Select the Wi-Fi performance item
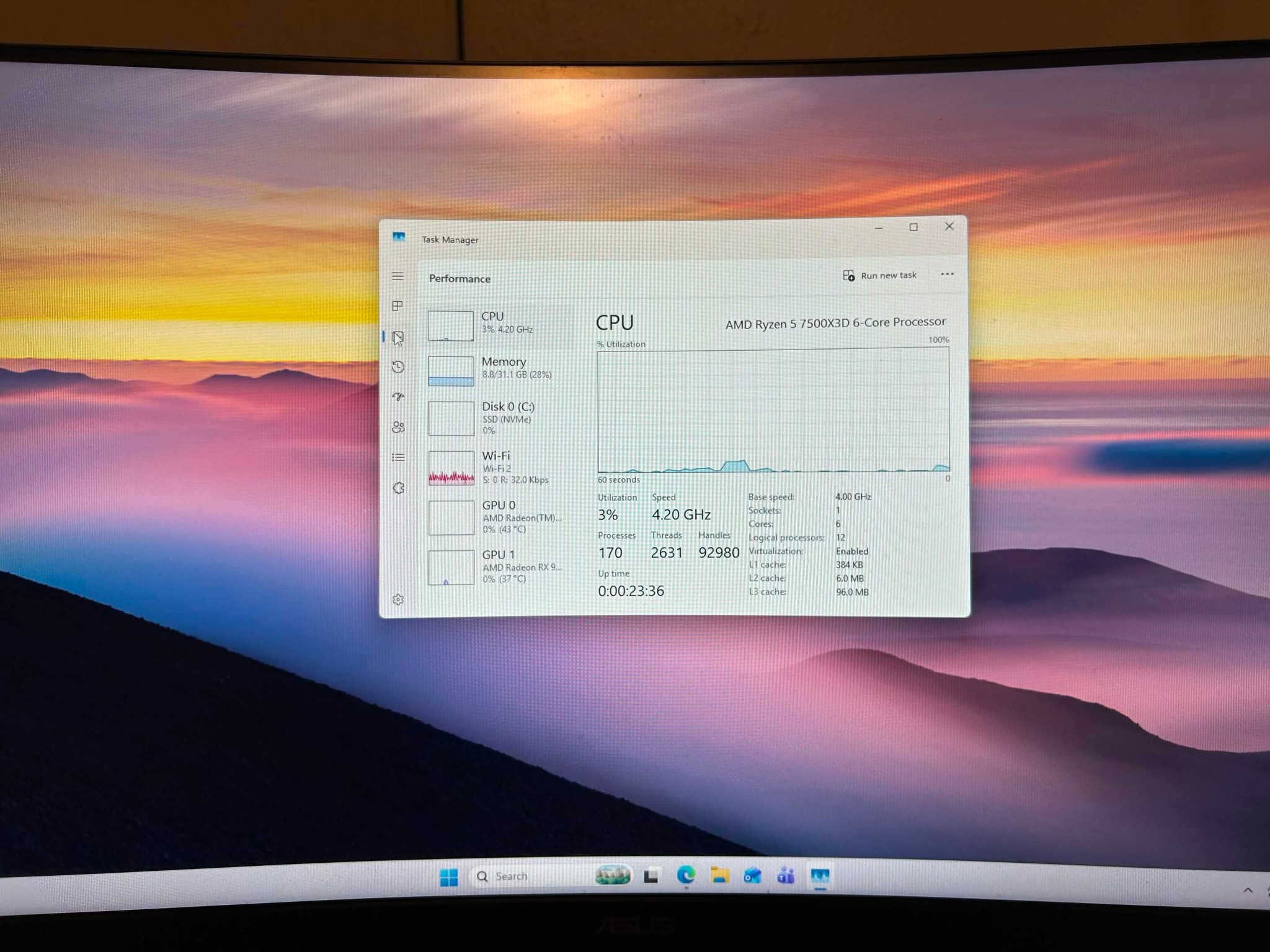This screenshot has width=1270, height=952. (x=499, y=467)
